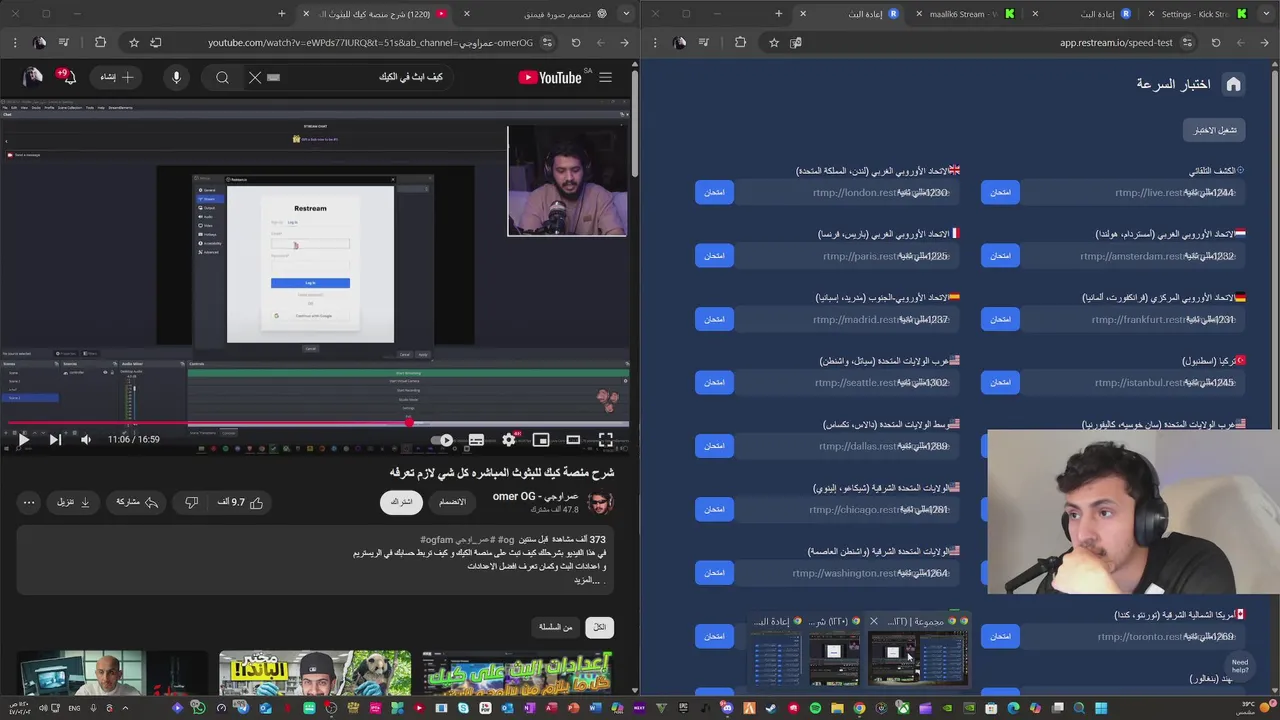Close the highlighted taskbar preview thumbnail
This screenshot has width=1280, height=720.
pyautogui.click(x=873, y=621)
